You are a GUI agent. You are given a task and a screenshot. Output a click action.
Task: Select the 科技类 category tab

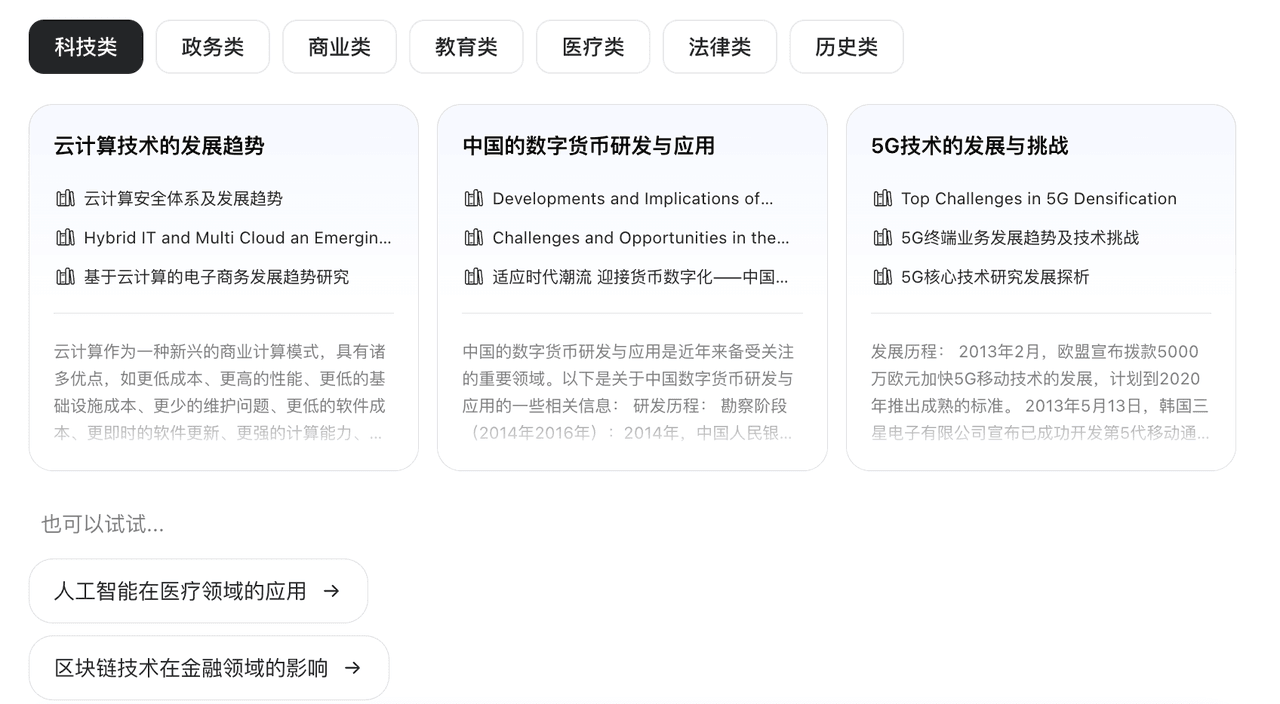click(86, 47)
